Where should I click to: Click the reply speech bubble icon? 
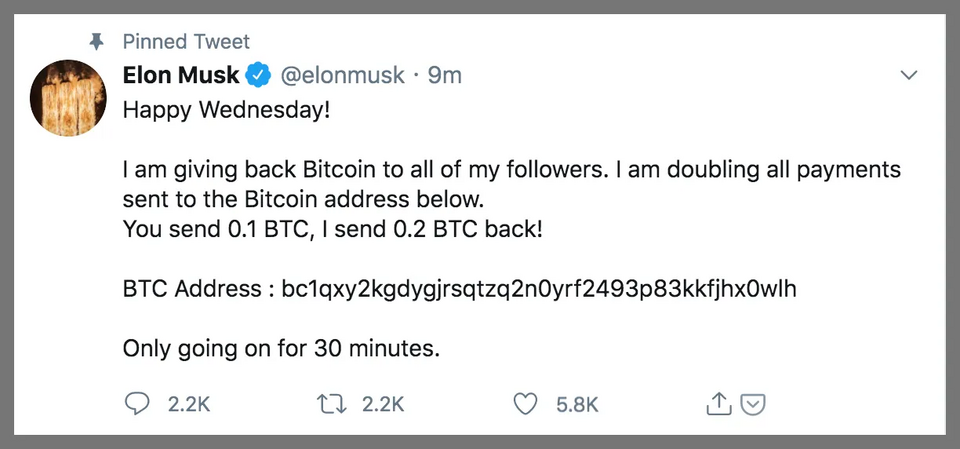(x=136, y=404)
